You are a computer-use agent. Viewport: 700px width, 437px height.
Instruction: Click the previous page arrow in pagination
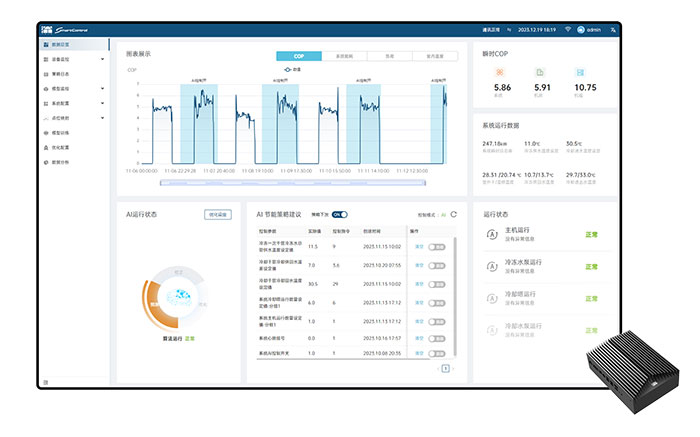click(438, 368)
